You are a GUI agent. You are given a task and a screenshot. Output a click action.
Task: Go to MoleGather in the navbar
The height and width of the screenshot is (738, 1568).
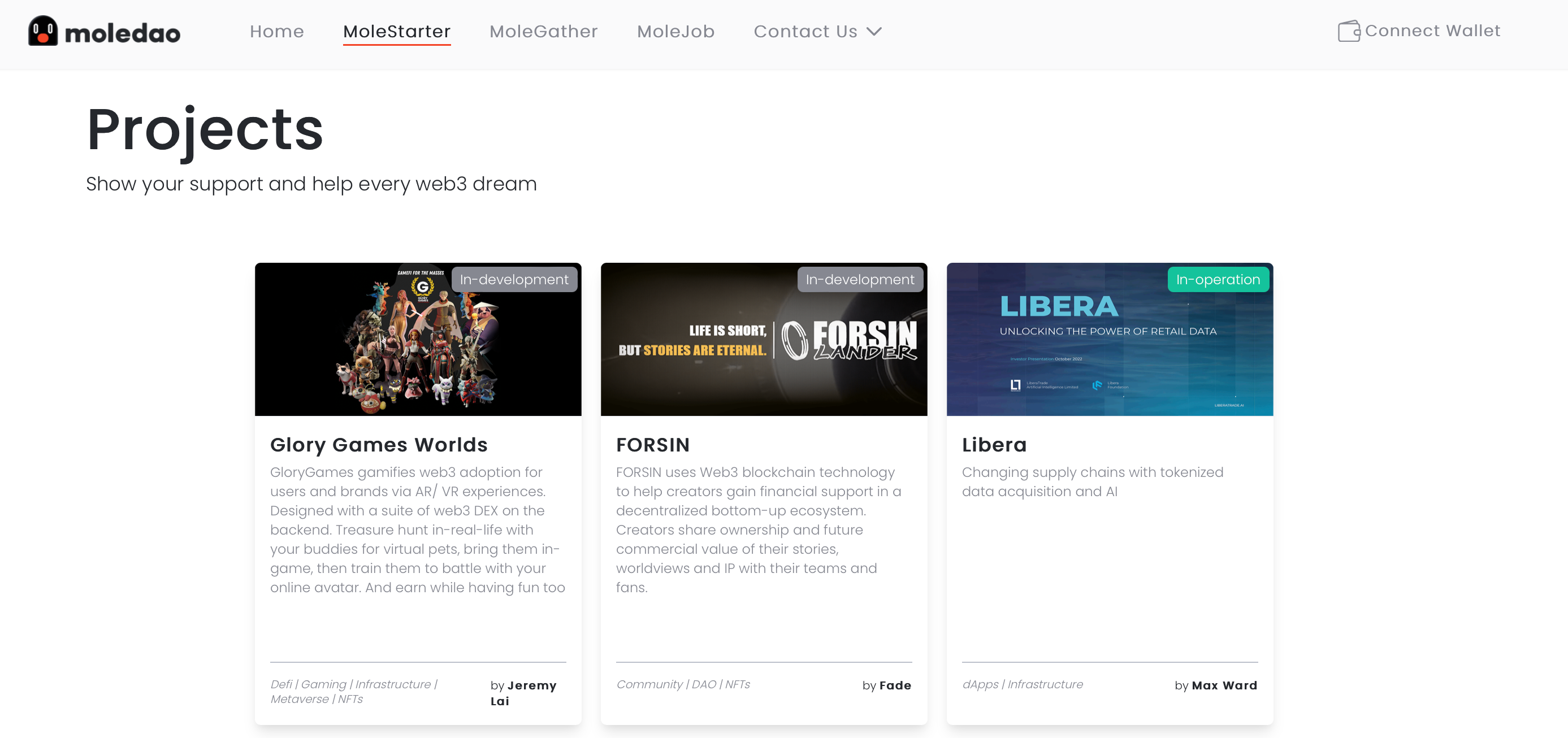544,31
